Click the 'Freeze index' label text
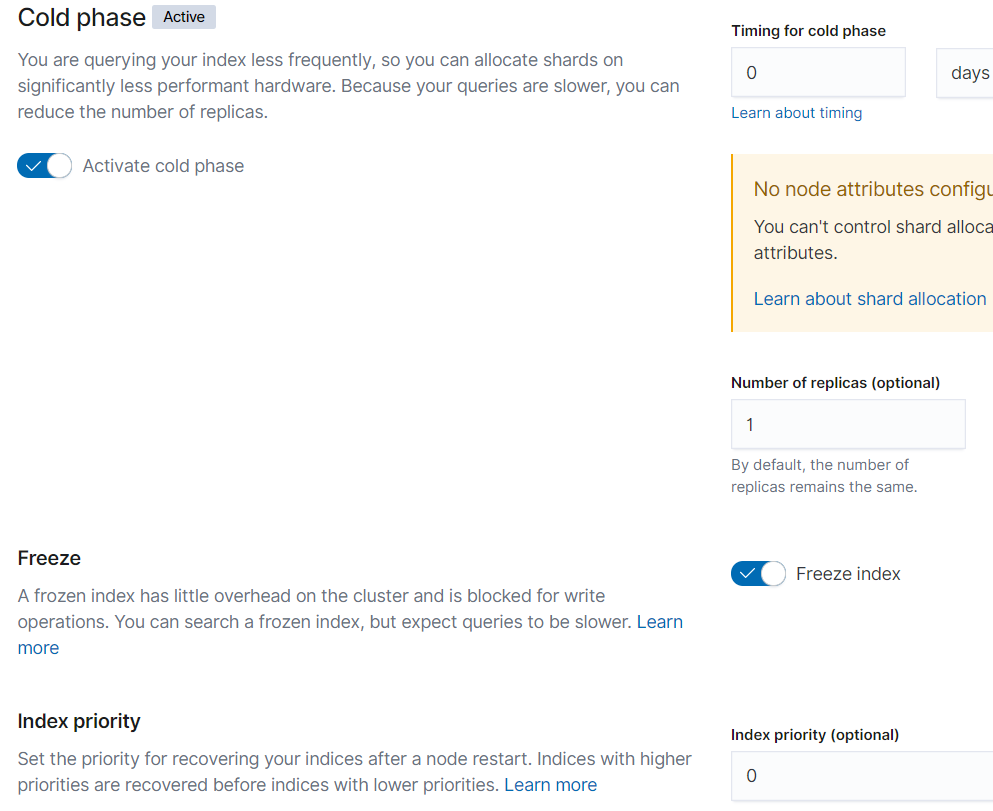Viewport: 993px width, 811px height. (848, 574)
